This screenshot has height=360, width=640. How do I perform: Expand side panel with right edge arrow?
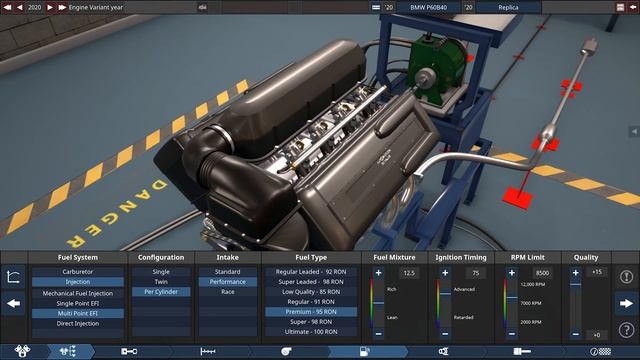(634, 131)
